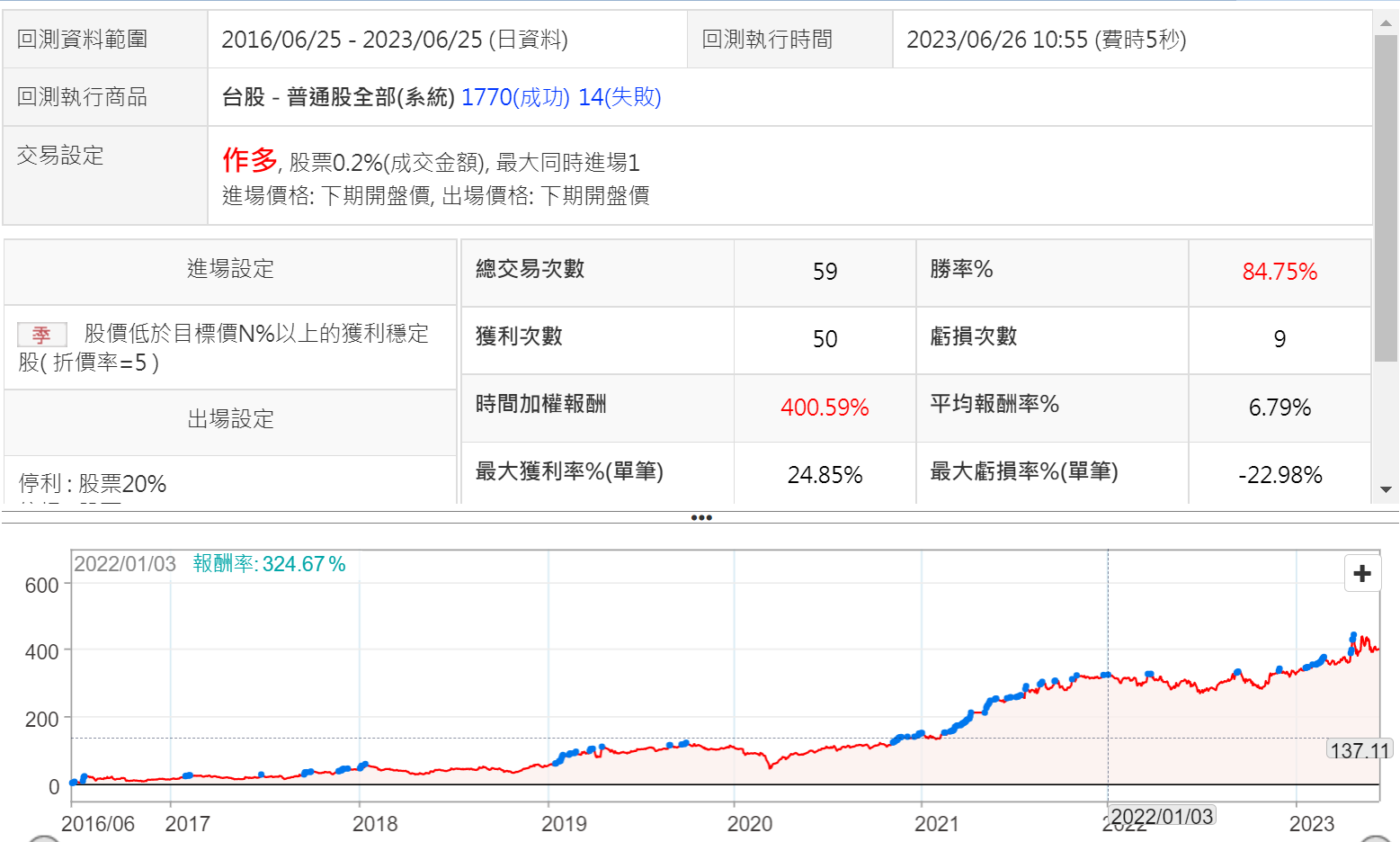
Task: Click scrollbar up arrow in results panel
Action: point(1386,24)
